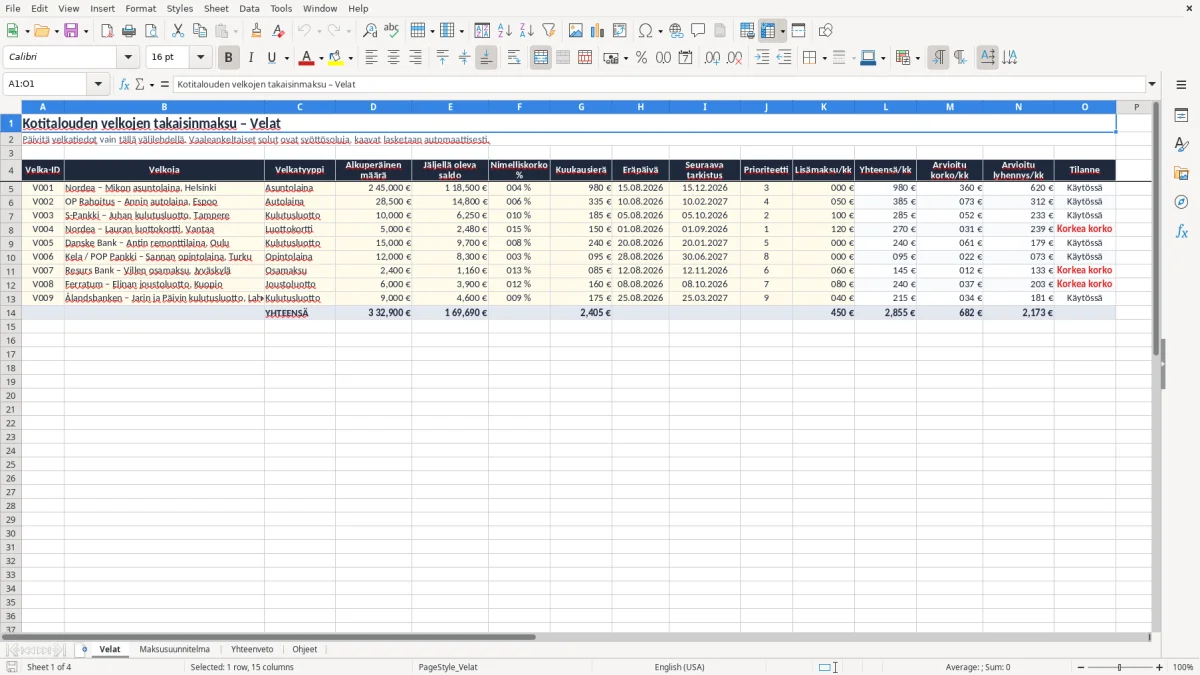Screen dimensions: 1200x675
Task: Insert a comment via speech bubble
Action: [x=699, y=31]
